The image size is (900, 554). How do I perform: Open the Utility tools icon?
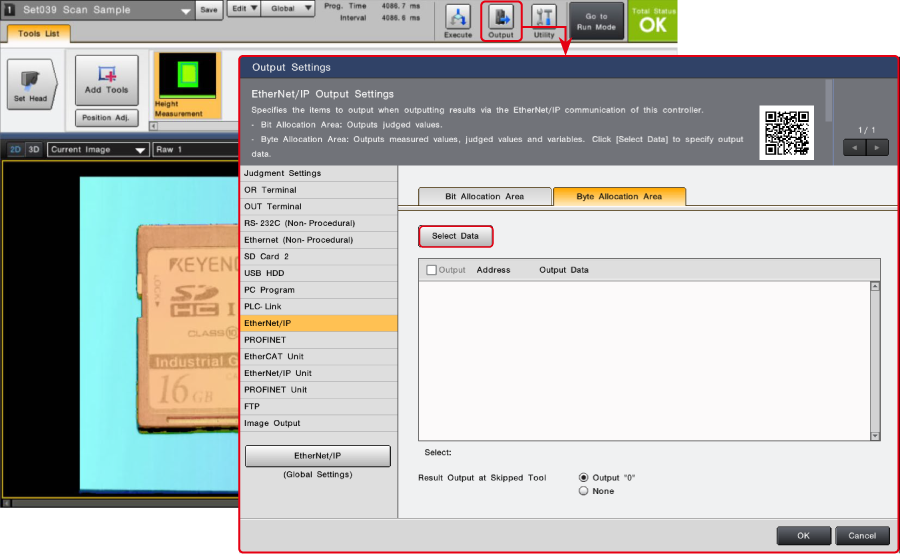(544, 21)
